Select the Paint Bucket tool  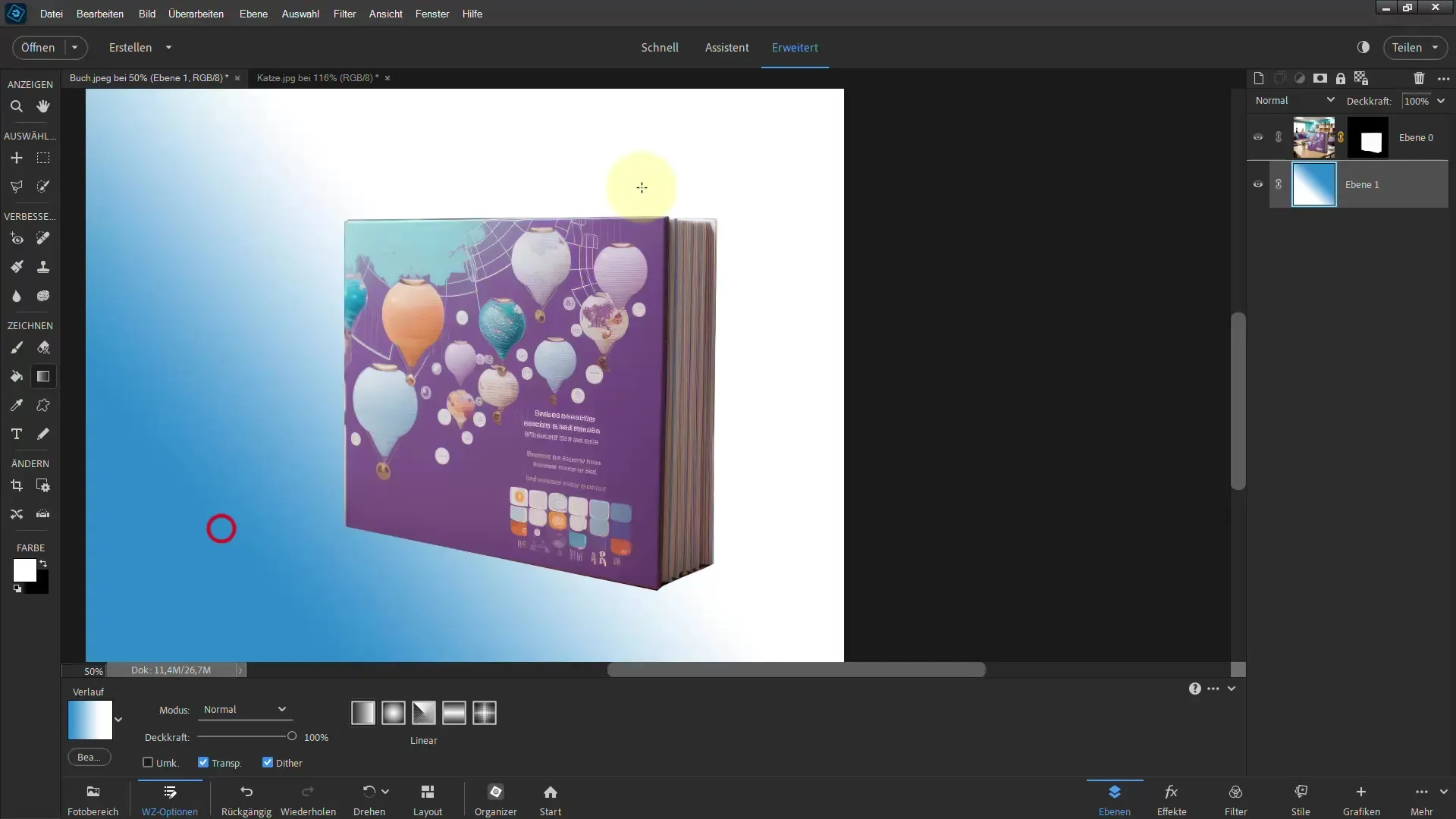coord(16,377)
